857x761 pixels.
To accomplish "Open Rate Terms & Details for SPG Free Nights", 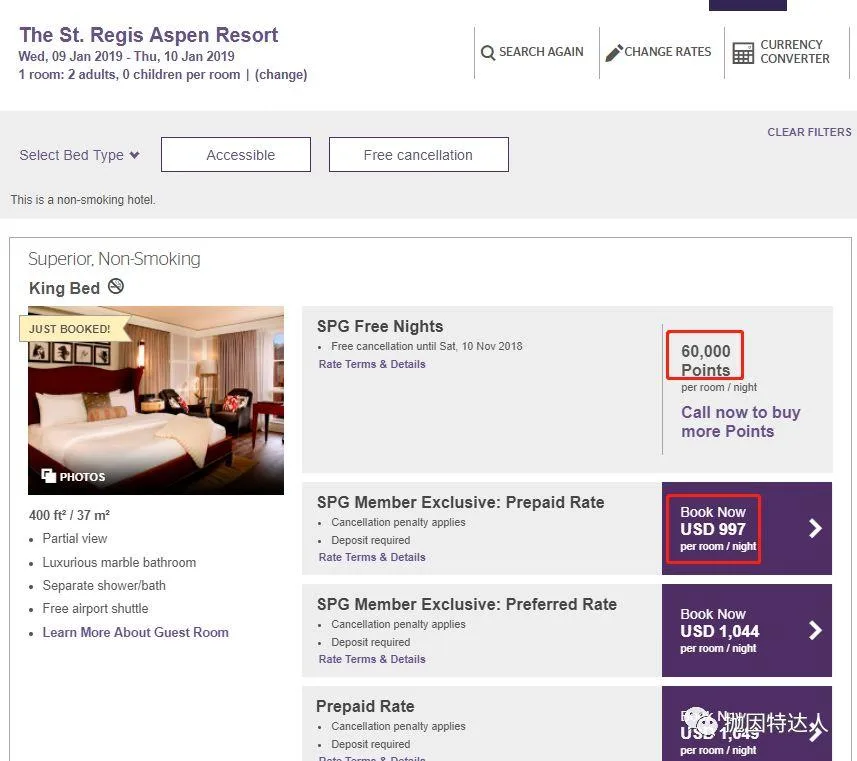I will (372, 364).
